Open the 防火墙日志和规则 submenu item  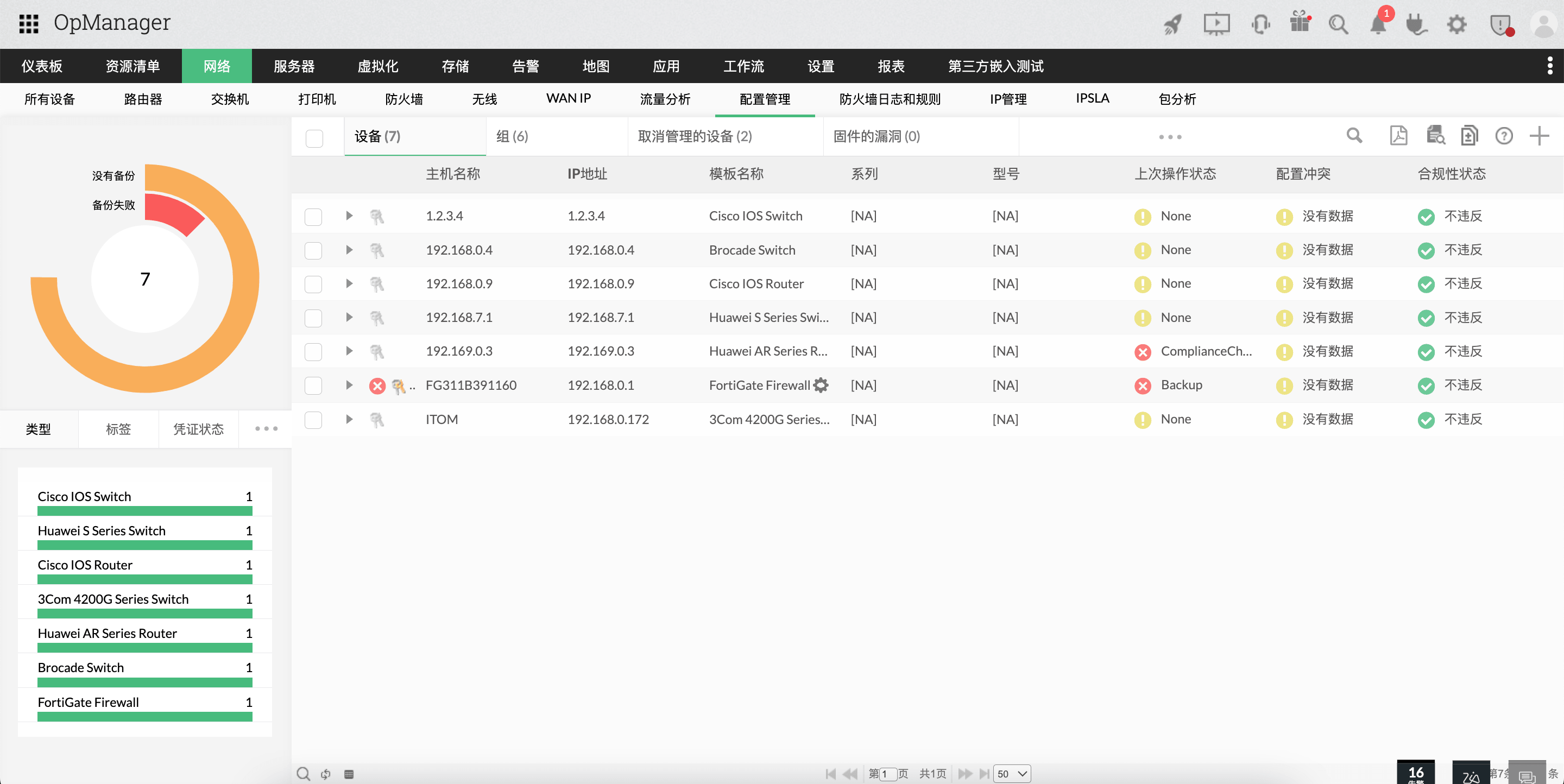click(890, 99)
